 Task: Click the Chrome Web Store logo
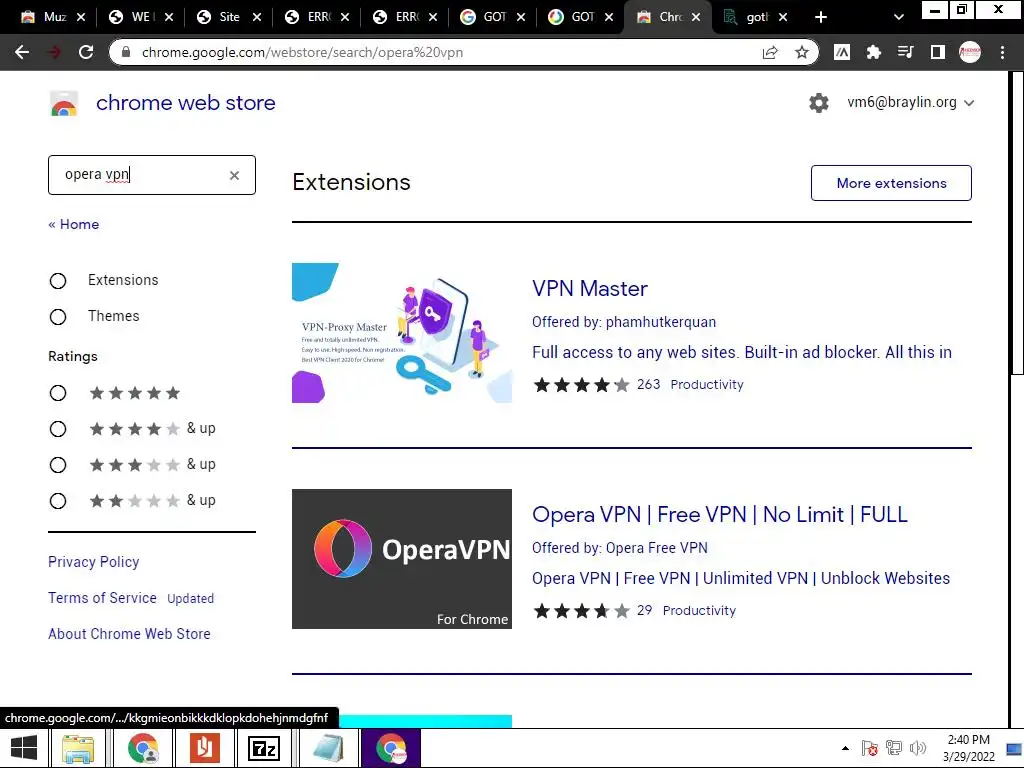click(64, 103)
